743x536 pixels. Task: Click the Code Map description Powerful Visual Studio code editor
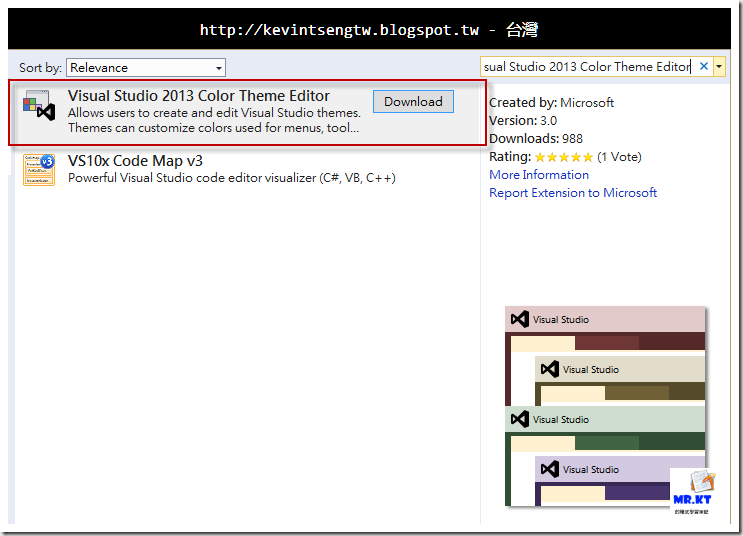(x=232, y=178)
